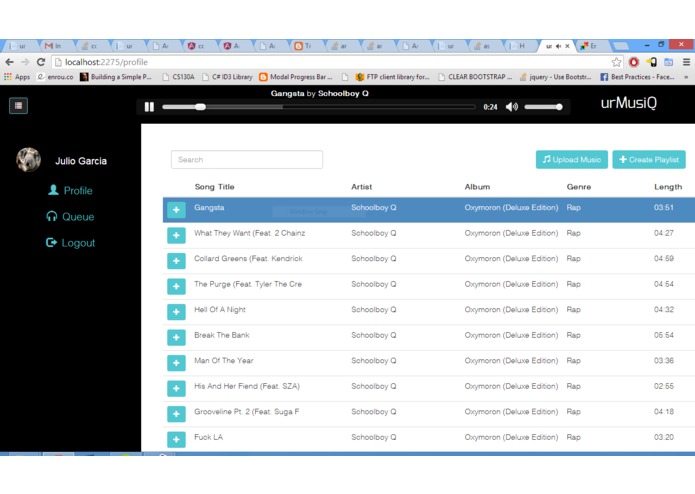Open the Modal Progress Bar bookmark
Viewport: 695px width, 494px height.
point(296,77)
